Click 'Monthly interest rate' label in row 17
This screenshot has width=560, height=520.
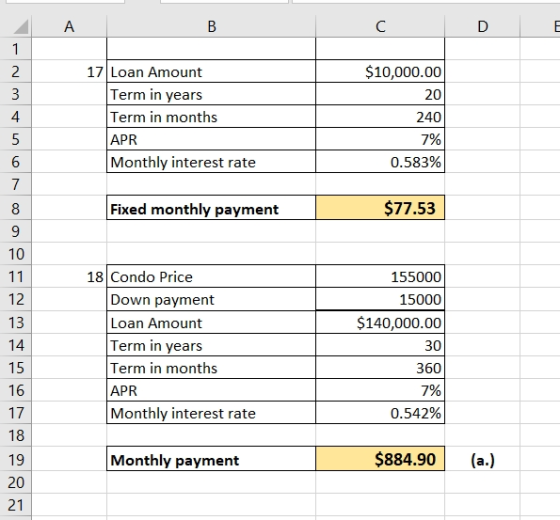[183, 414]
